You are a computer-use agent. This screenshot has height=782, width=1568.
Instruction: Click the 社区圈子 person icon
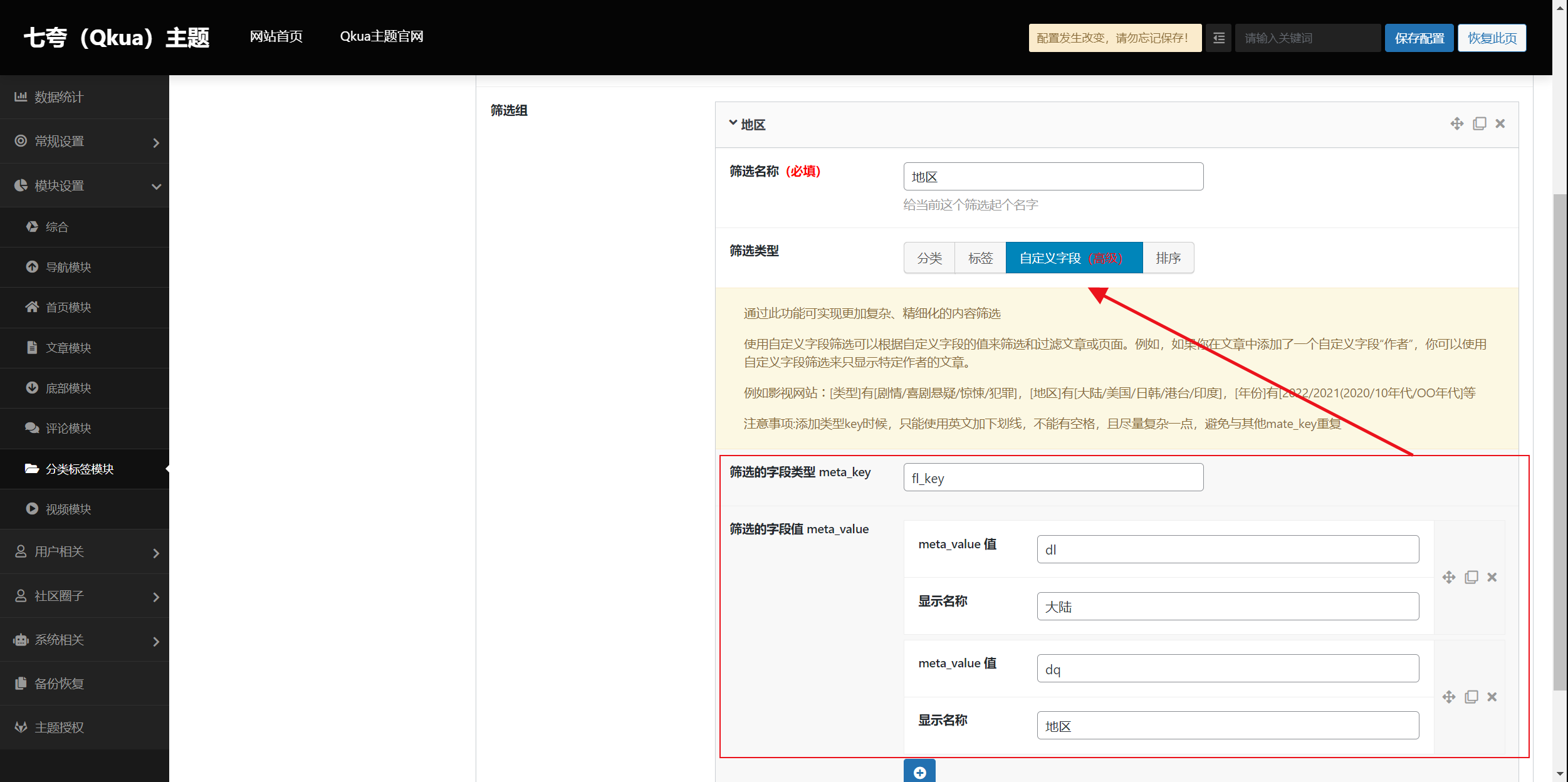coord(21,595)
